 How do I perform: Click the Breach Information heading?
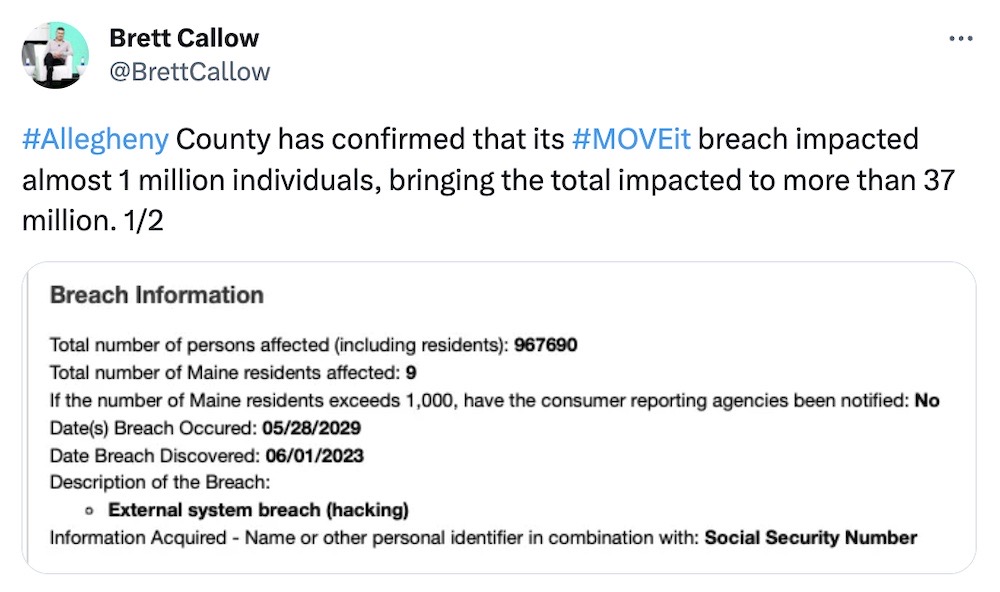point(156,295)
